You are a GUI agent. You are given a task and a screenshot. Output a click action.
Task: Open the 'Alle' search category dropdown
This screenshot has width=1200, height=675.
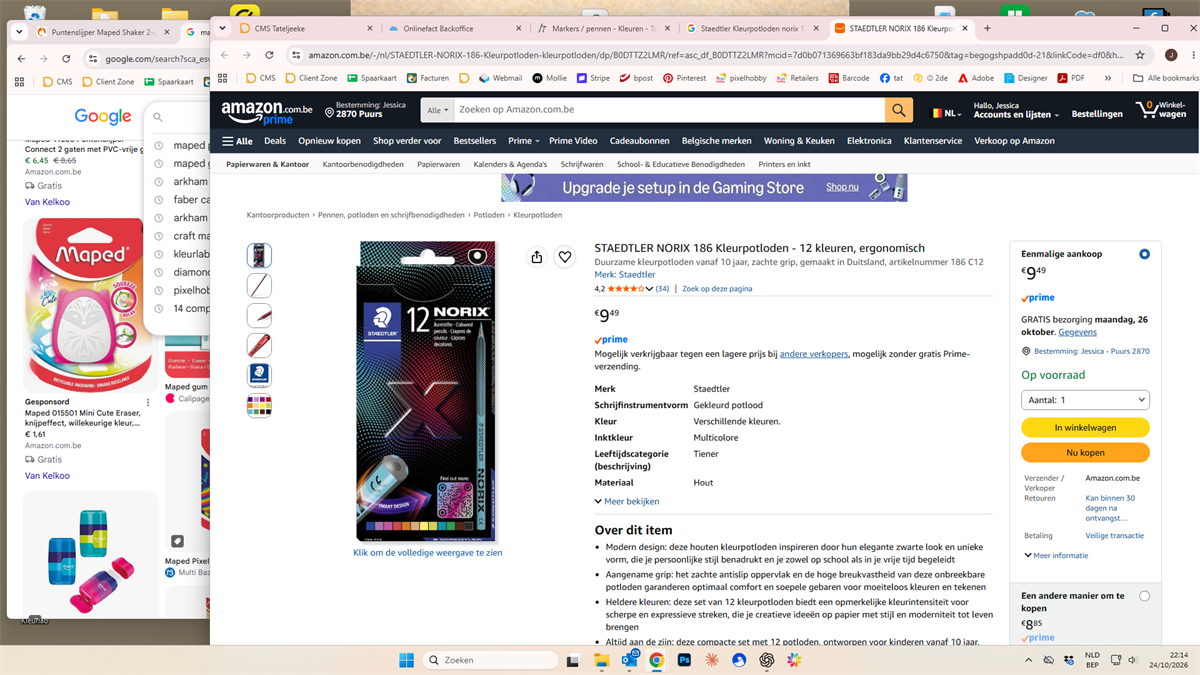tap(438, 110)
